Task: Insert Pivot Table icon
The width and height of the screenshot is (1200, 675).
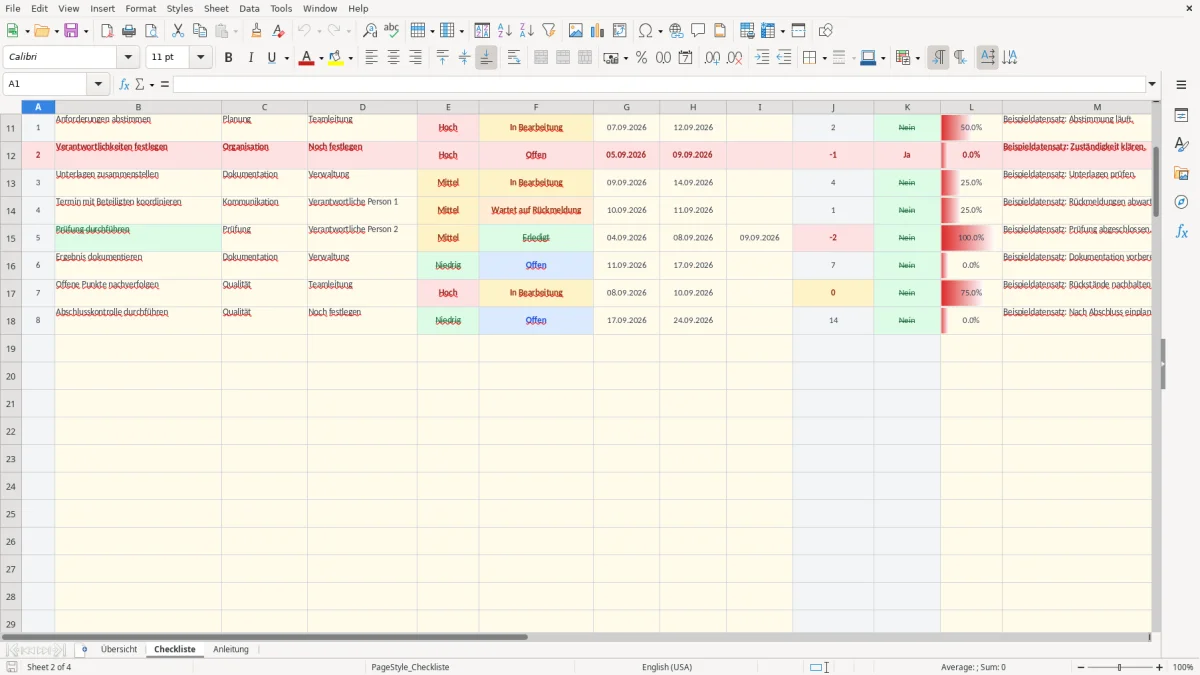Action: click(x=620, y=31)
